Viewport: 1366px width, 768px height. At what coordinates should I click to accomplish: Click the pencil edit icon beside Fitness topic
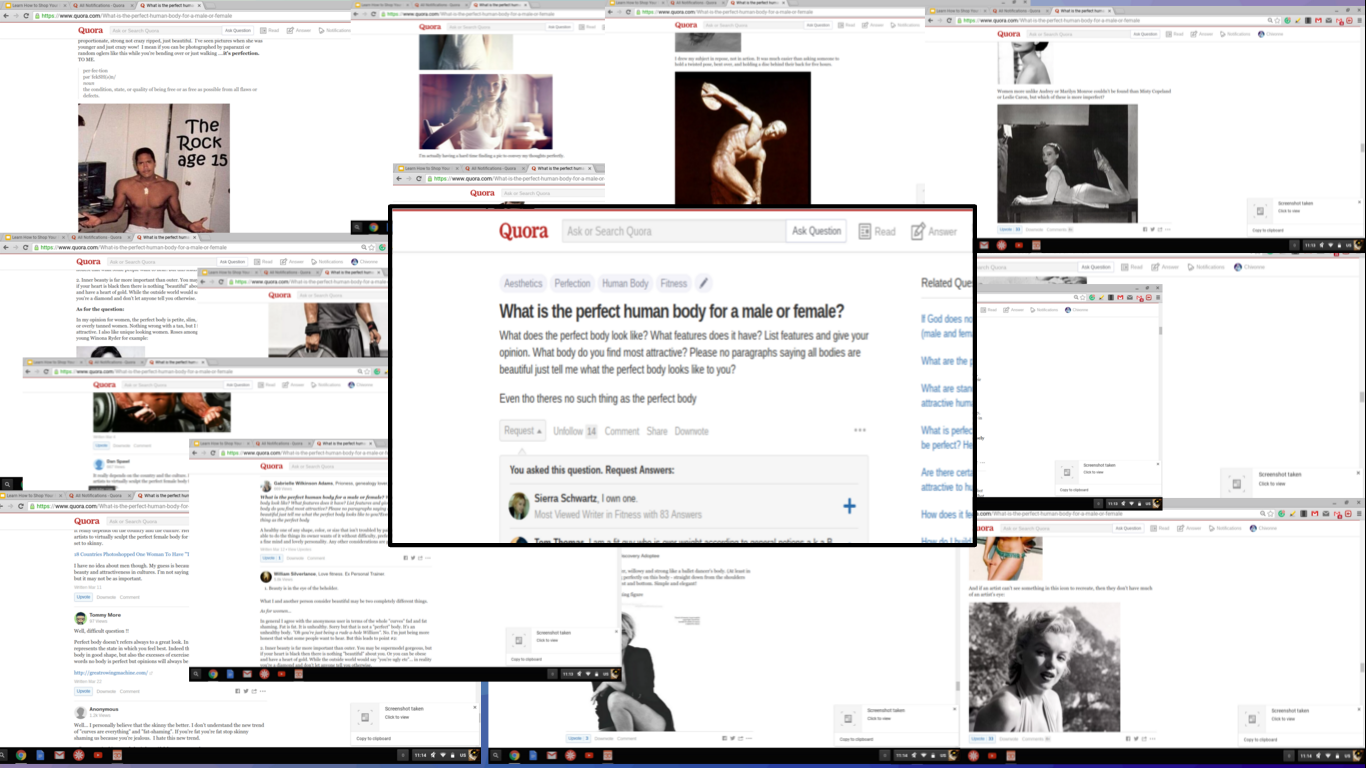click(x=703, y=284)
